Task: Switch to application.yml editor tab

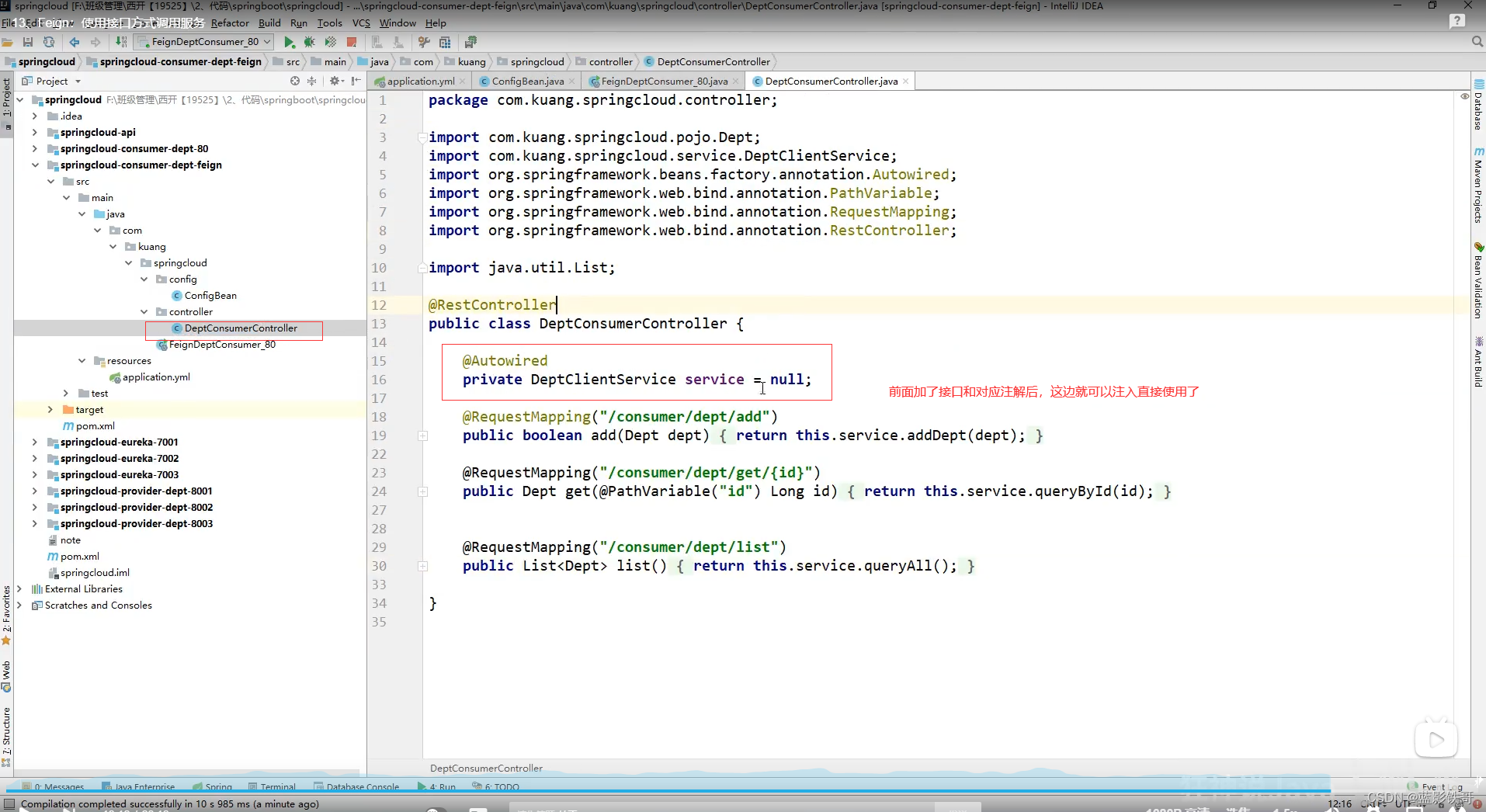Action: pyautogui.click(x=420, y=81)
